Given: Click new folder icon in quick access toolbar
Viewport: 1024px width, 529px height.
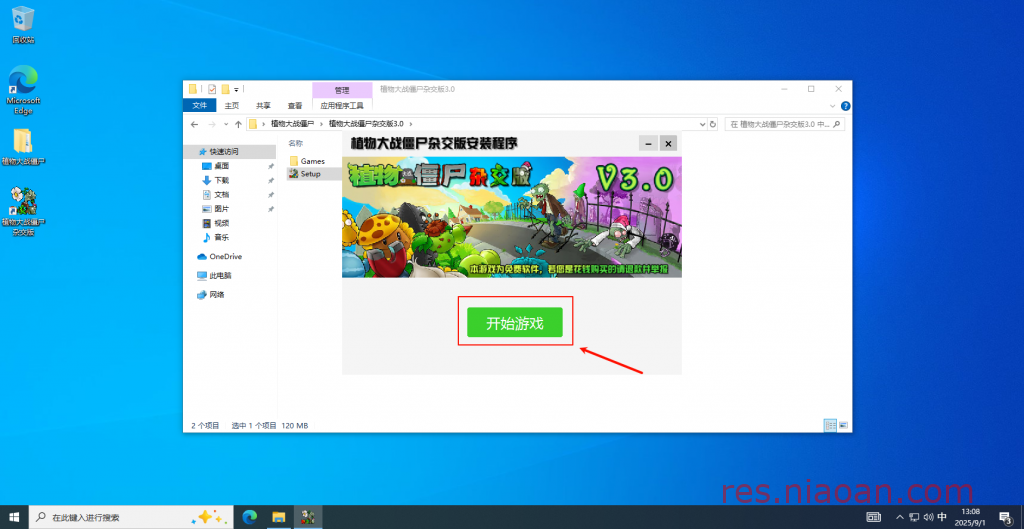Looking at the screenshot, I should coord(225,89).
